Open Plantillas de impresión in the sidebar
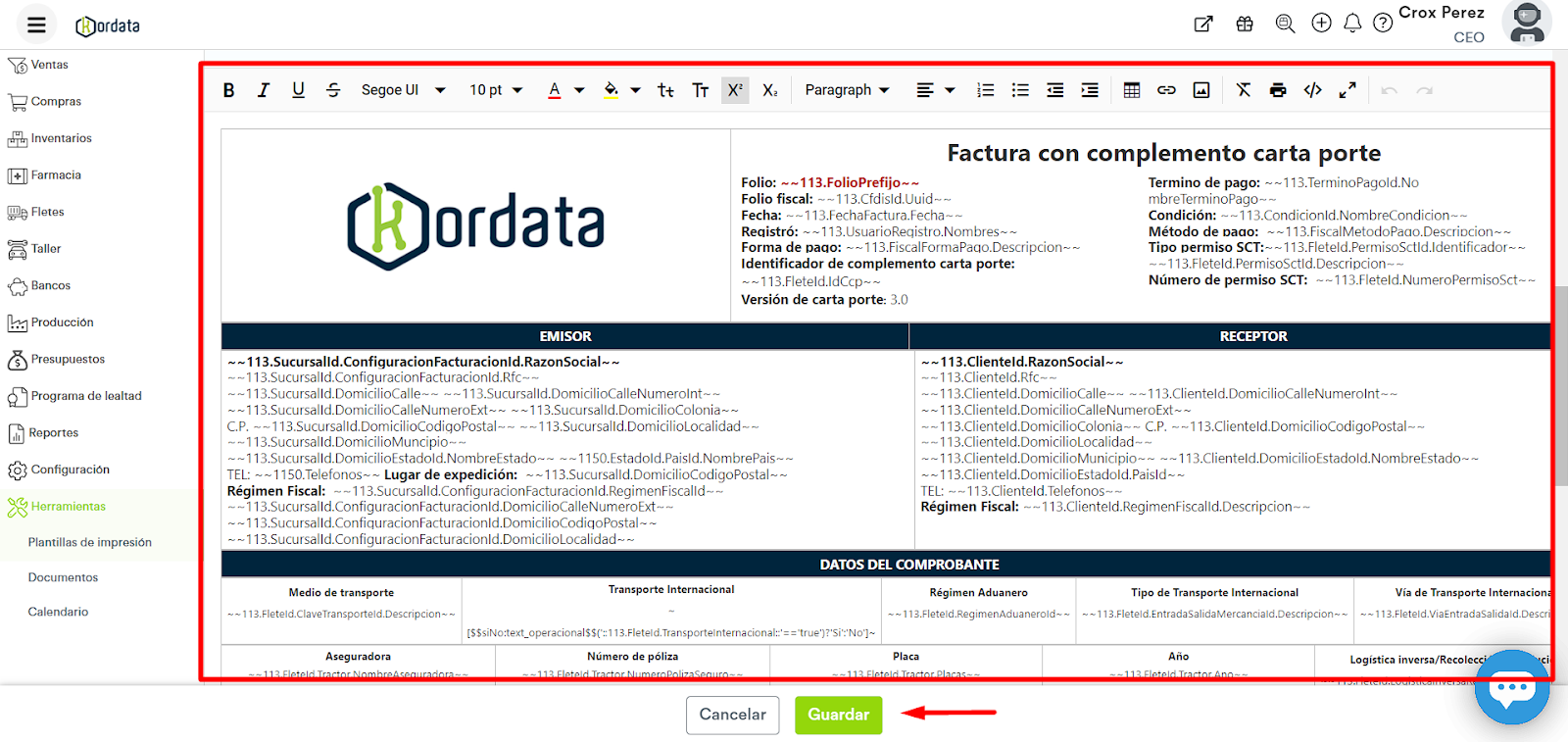The image size is (1568, 742). tap(90, 543)
